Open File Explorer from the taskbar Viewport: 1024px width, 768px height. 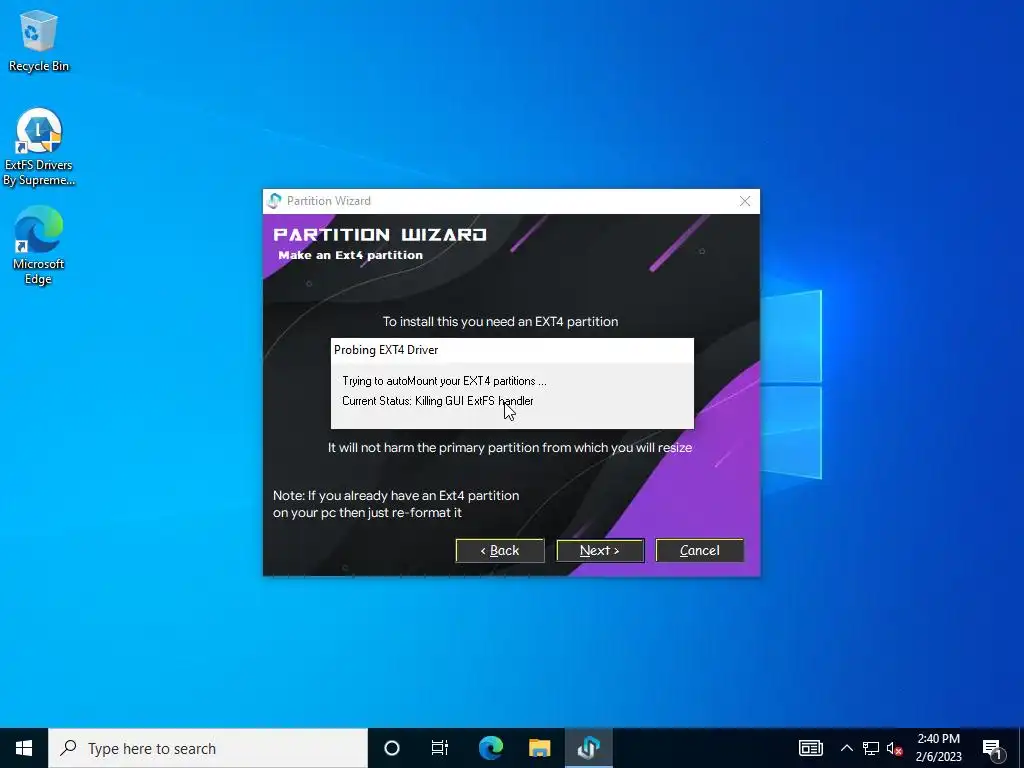coord(539,748)
